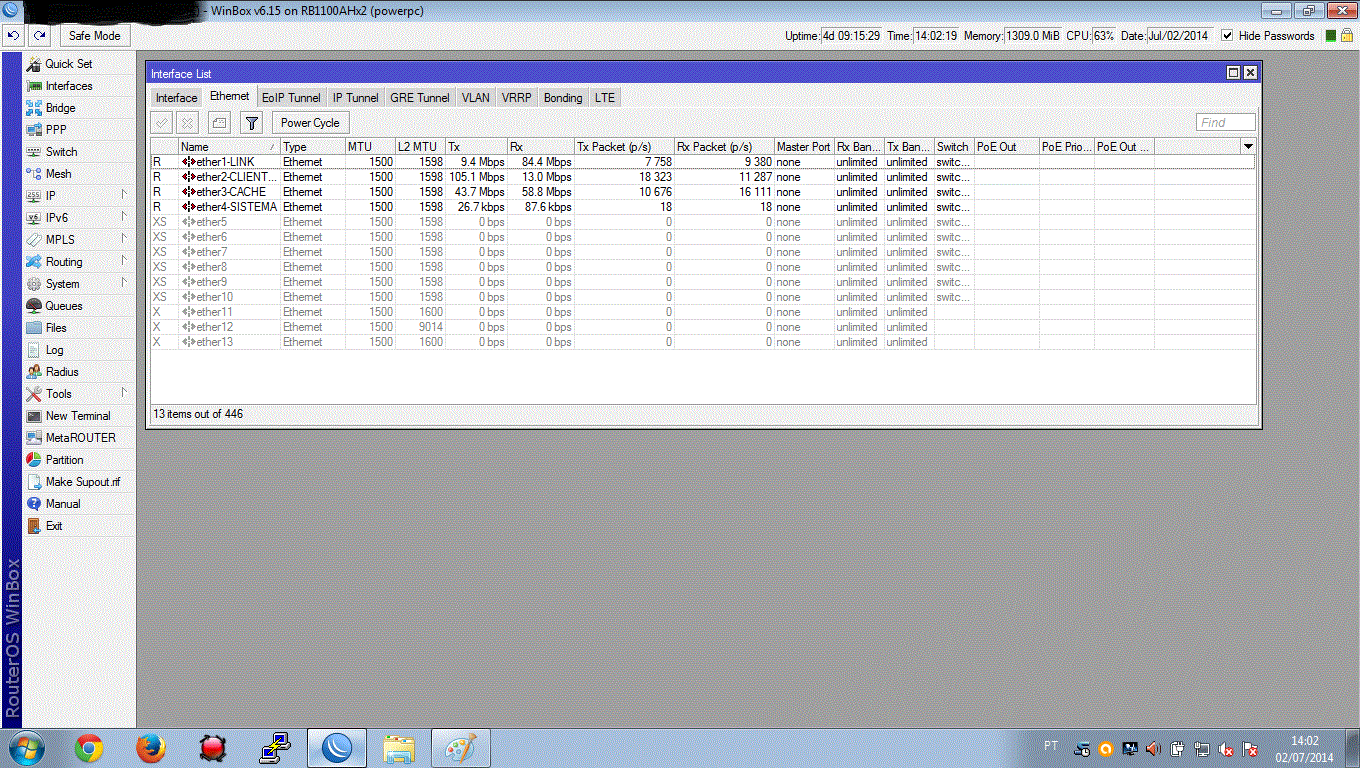Open the Bridge section
Image resolution: width=1360 pixels, height=768 pixels.
click(60, 108)
